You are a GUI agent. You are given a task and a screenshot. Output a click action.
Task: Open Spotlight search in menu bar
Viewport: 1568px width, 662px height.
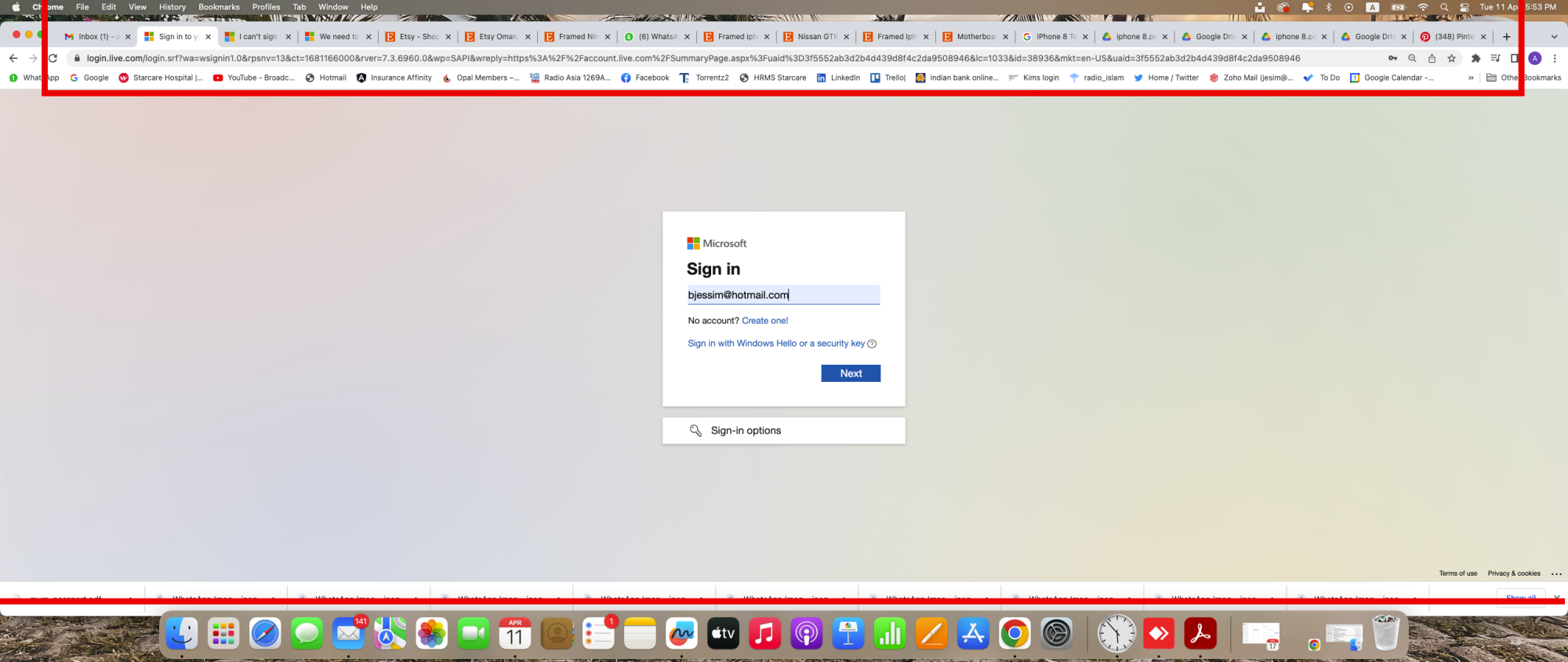(x=1444, y=7)
